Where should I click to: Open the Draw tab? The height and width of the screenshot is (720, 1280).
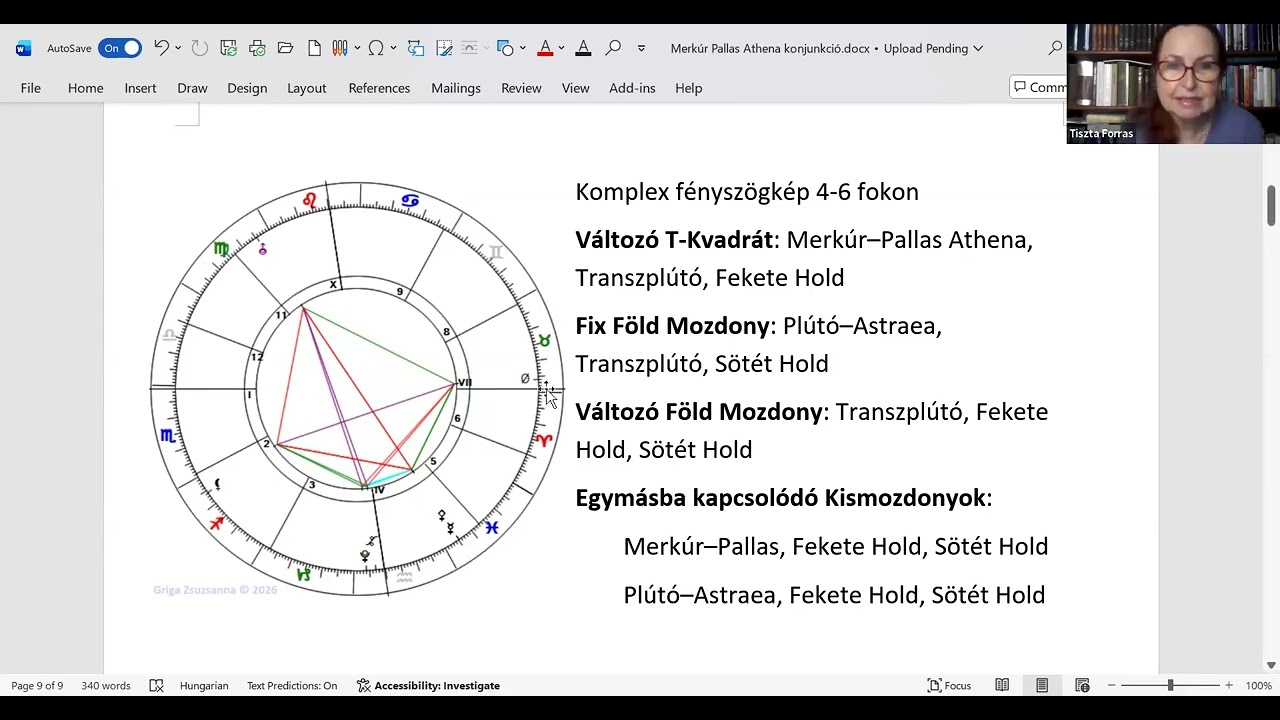[192, 88]
